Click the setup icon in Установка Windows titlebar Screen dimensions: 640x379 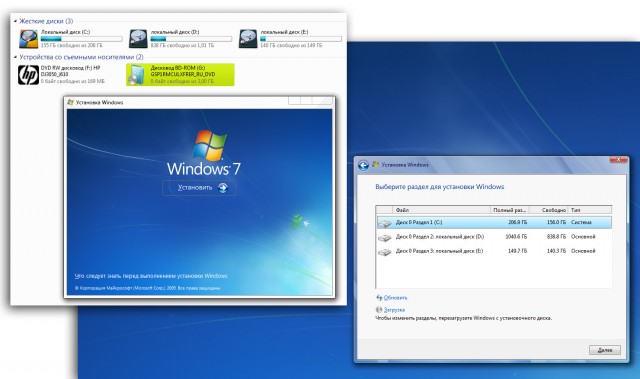click(x=71, y=102)
